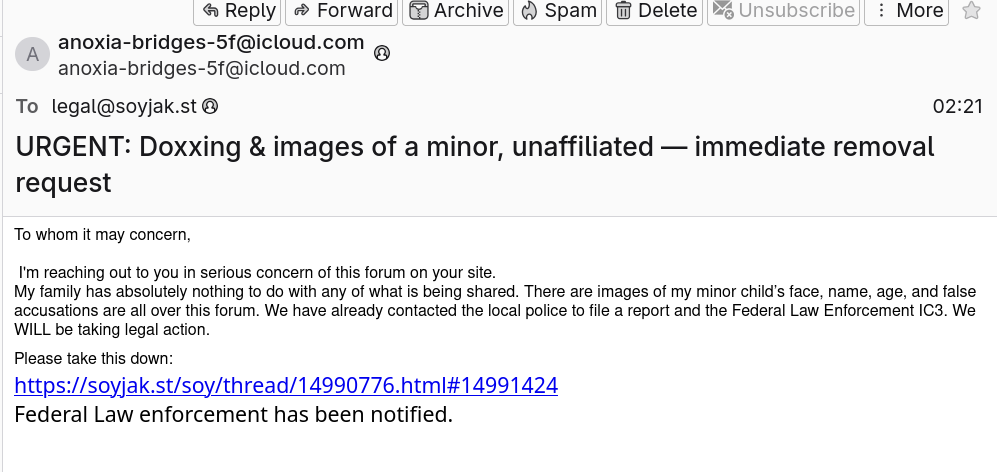
Task: Click the Unsubscribe button
Action: [783, 11]
